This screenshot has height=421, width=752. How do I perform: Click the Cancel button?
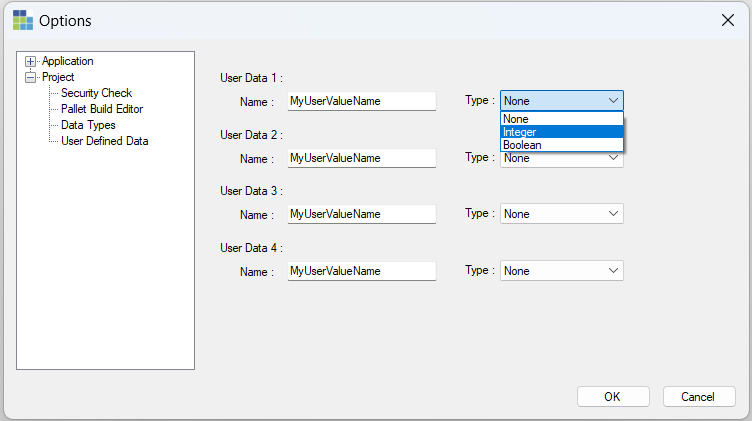(698, 397)
